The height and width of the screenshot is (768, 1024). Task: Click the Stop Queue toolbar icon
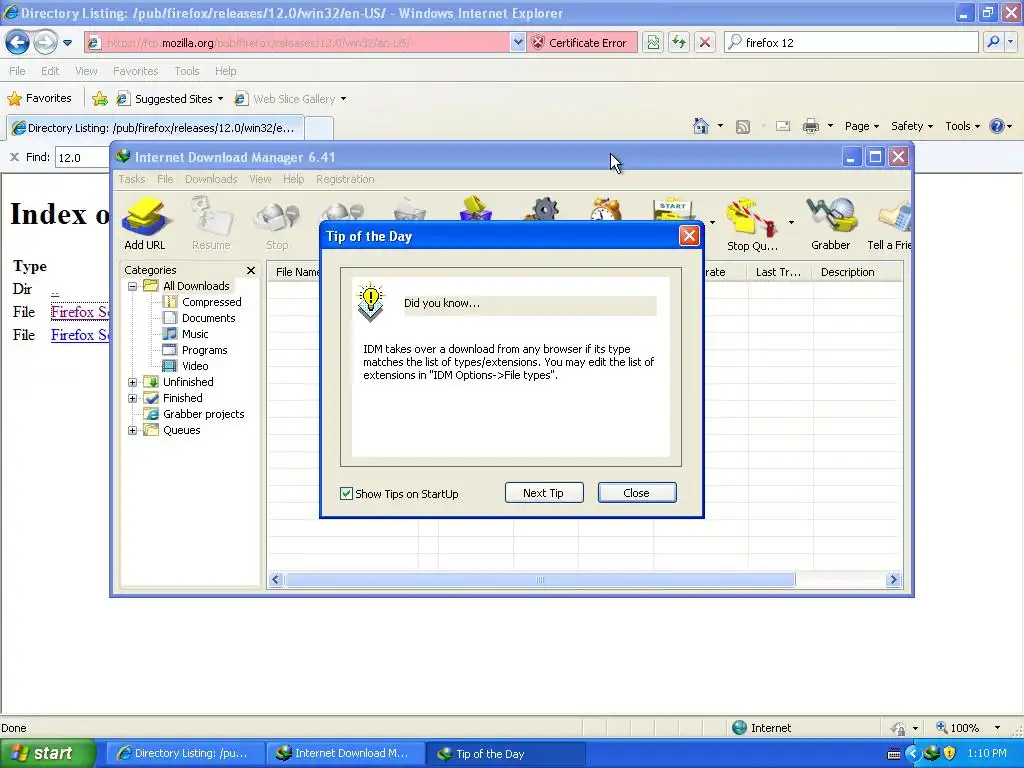752,224
